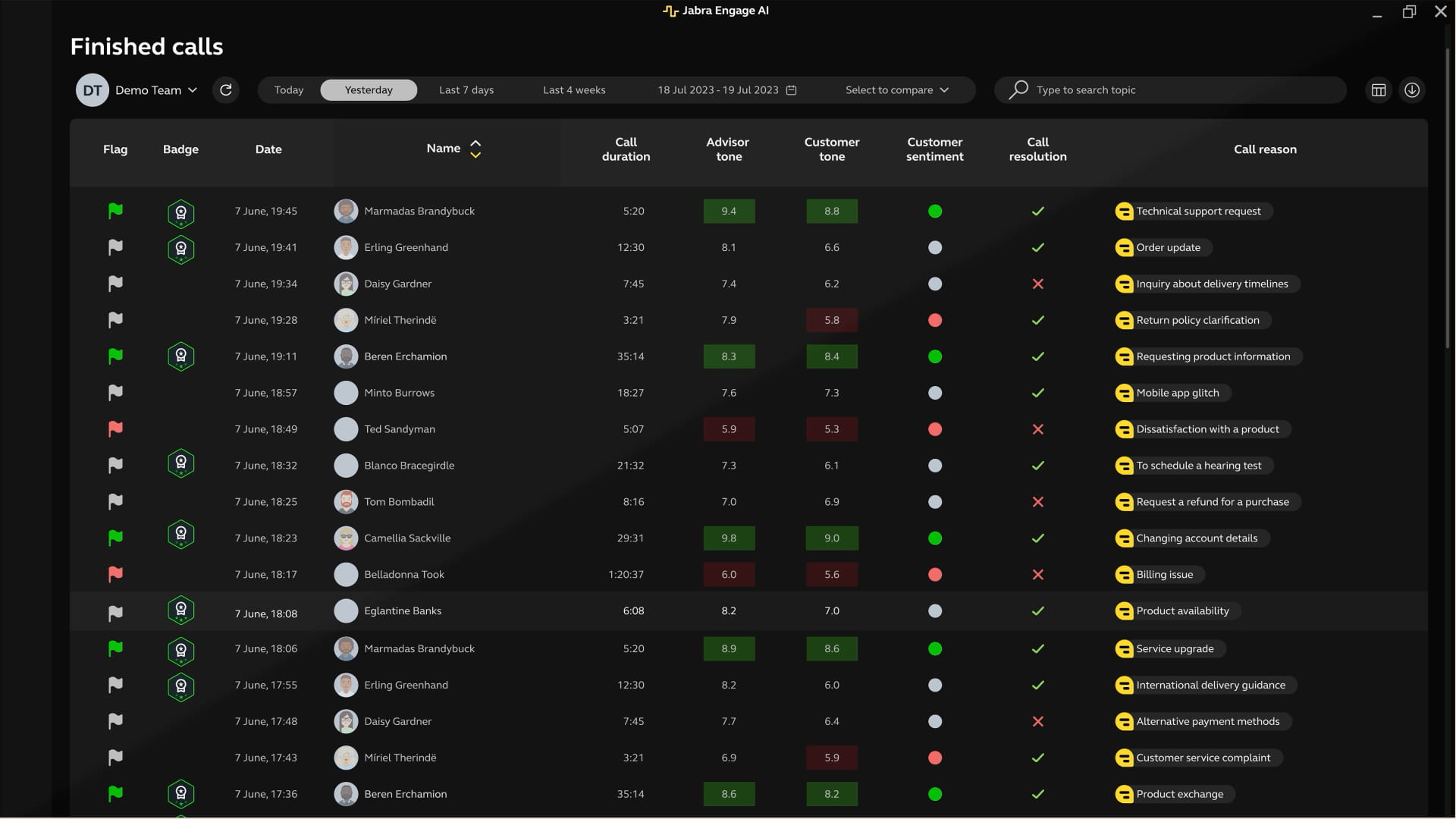The width and height of the screenshot is (1456, 819).
Task: Click the Technical support request chat icon
Action: [x=1124, y=212]
